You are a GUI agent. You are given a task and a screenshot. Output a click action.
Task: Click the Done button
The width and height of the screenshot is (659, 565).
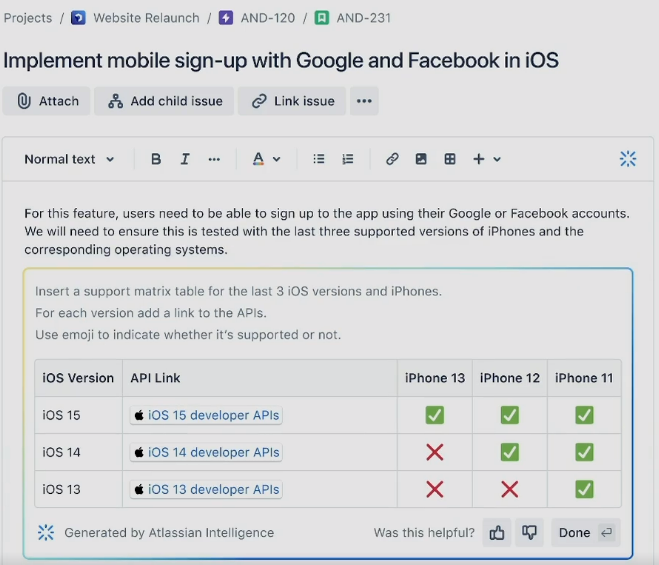586,533
